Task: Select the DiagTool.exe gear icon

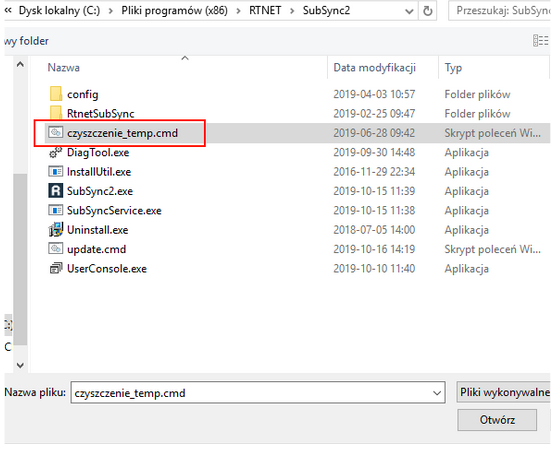Action: [56, 152]
